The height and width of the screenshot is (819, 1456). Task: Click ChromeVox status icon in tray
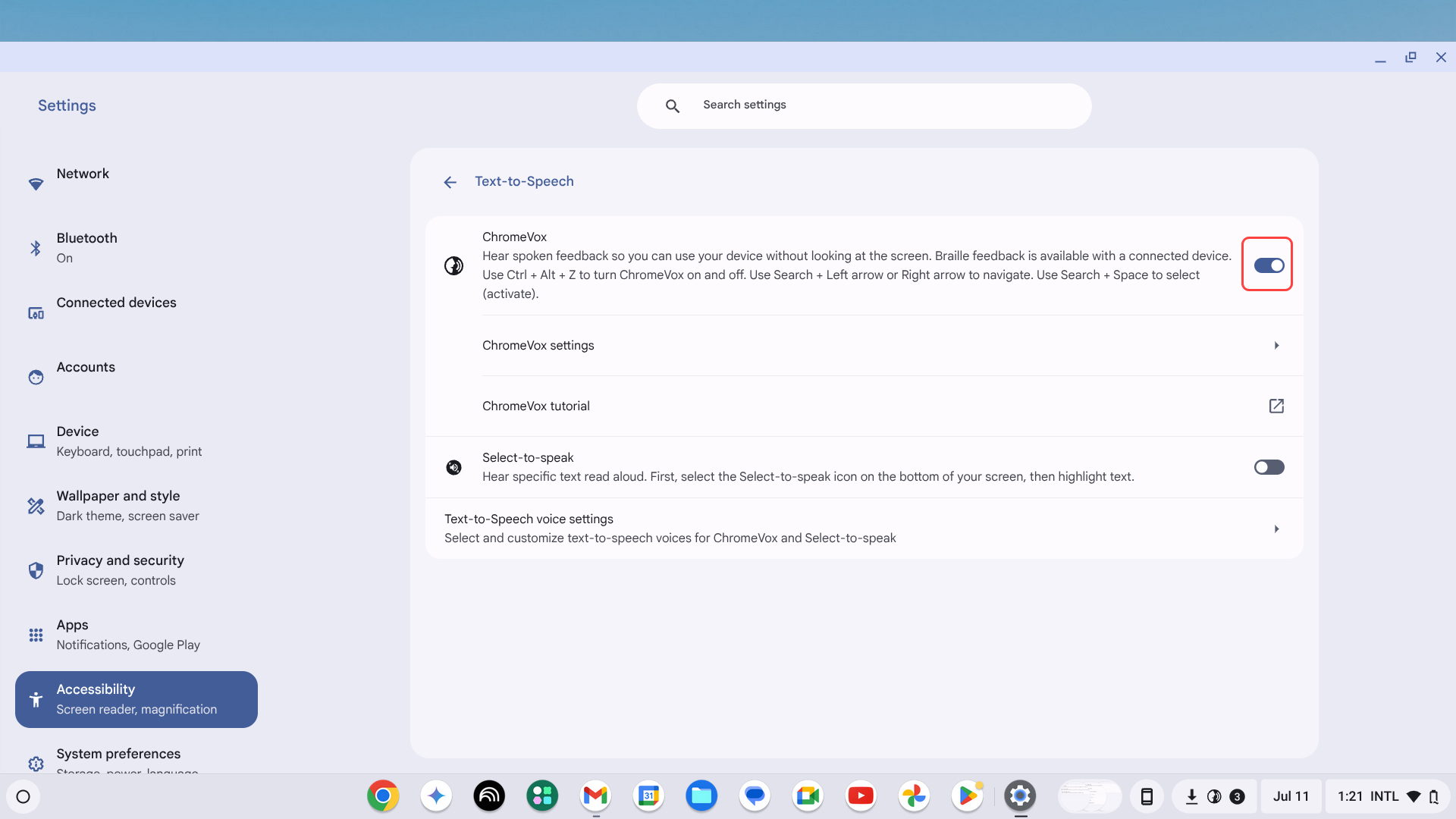[x=1214, y=796]
